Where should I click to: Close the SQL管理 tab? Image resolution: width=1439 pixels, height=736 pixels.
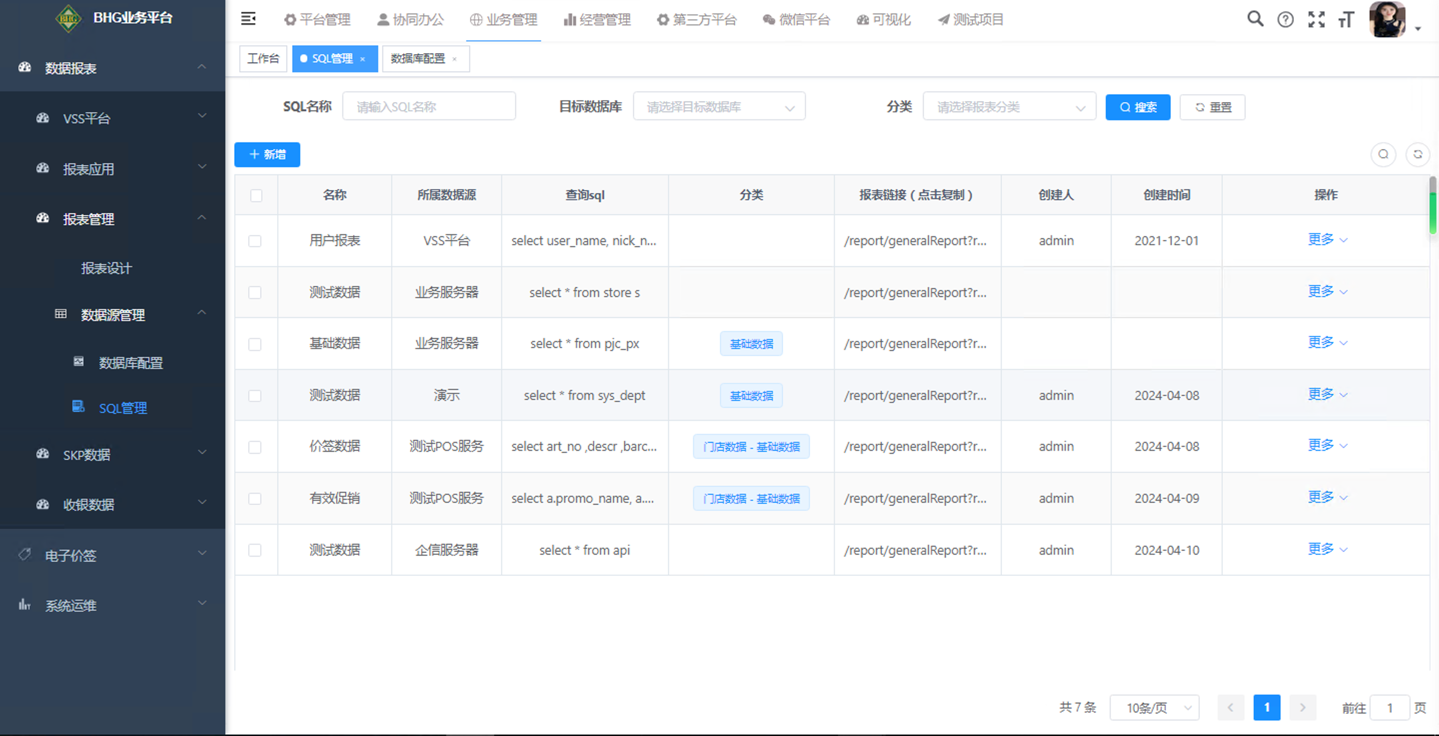[x=363, y=59]
